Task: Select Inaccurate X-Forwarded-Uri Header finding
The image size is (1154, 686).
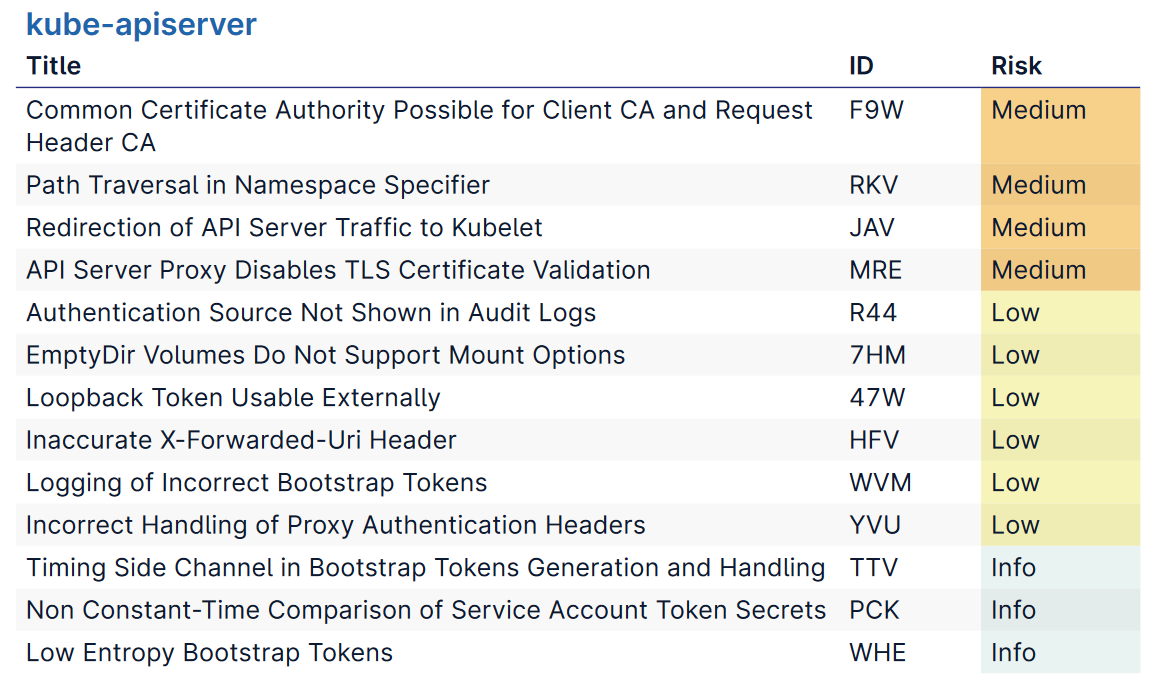Action: point(241,440)
